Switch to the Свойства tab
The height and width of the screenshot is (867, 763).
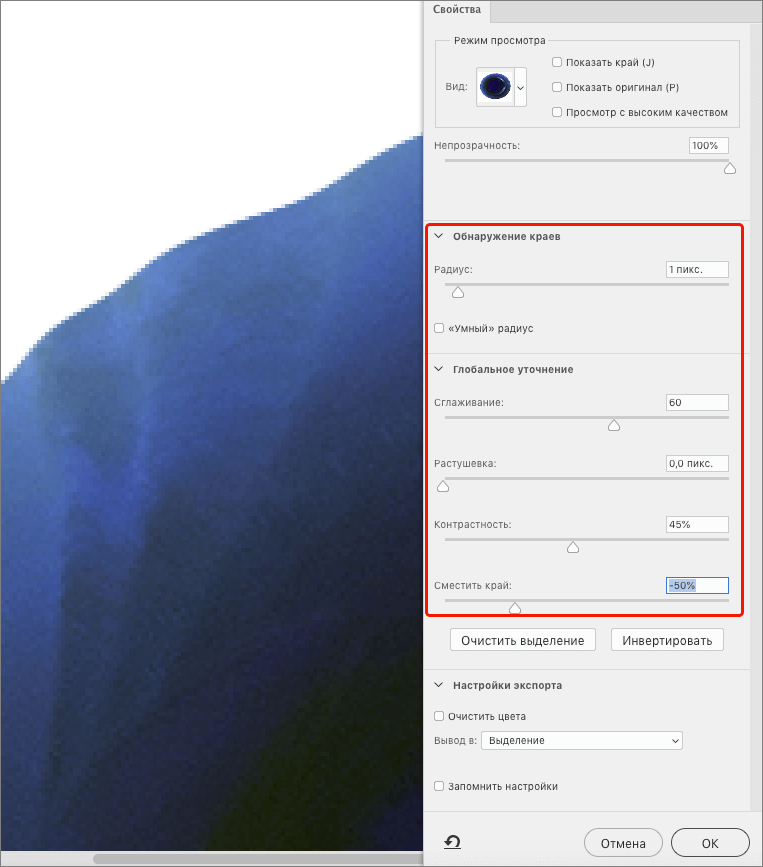457,10
